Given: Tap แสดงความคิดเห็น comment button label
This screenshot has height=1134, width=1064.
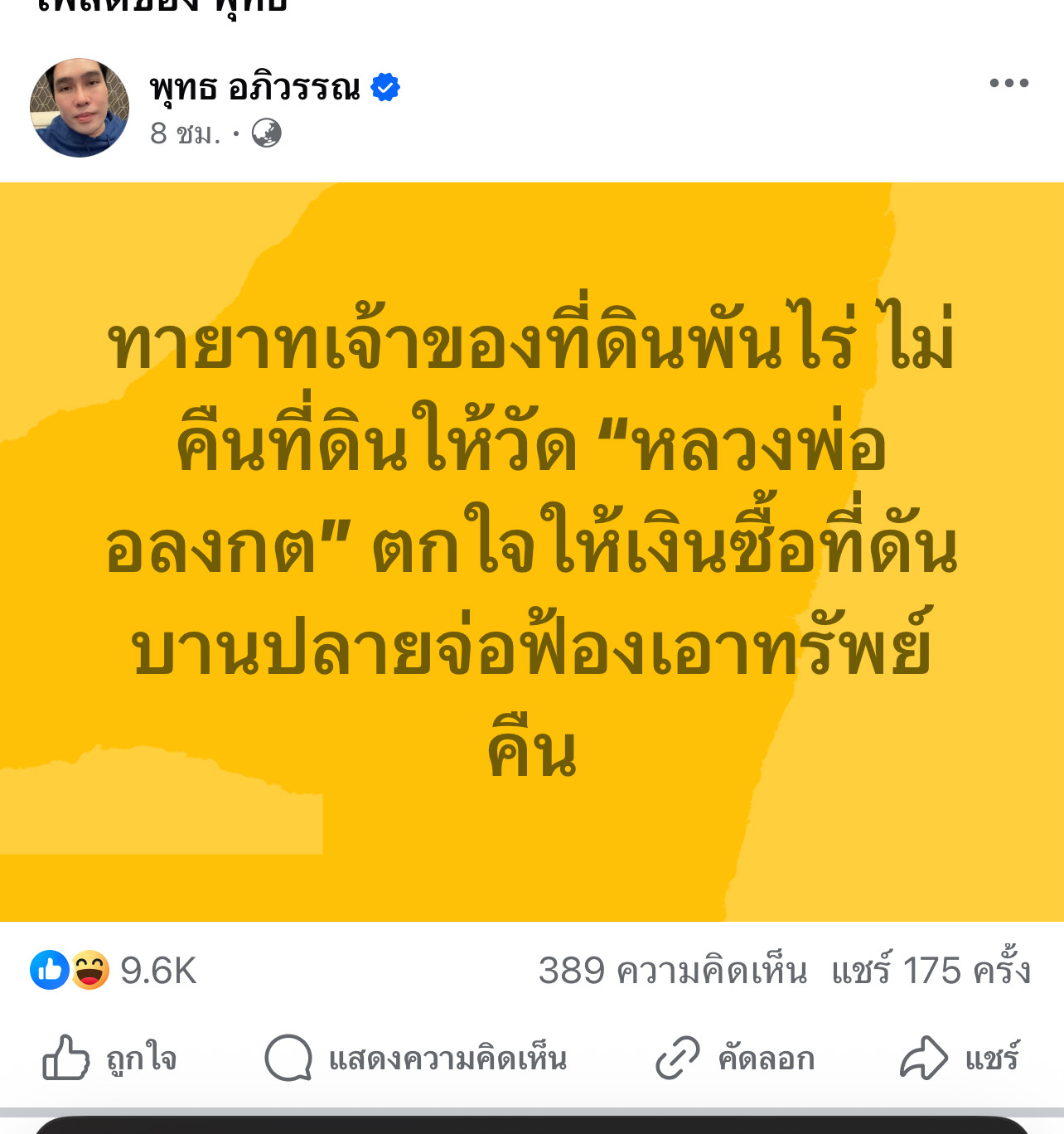Looking at the screenshot, I should 447,1059.
